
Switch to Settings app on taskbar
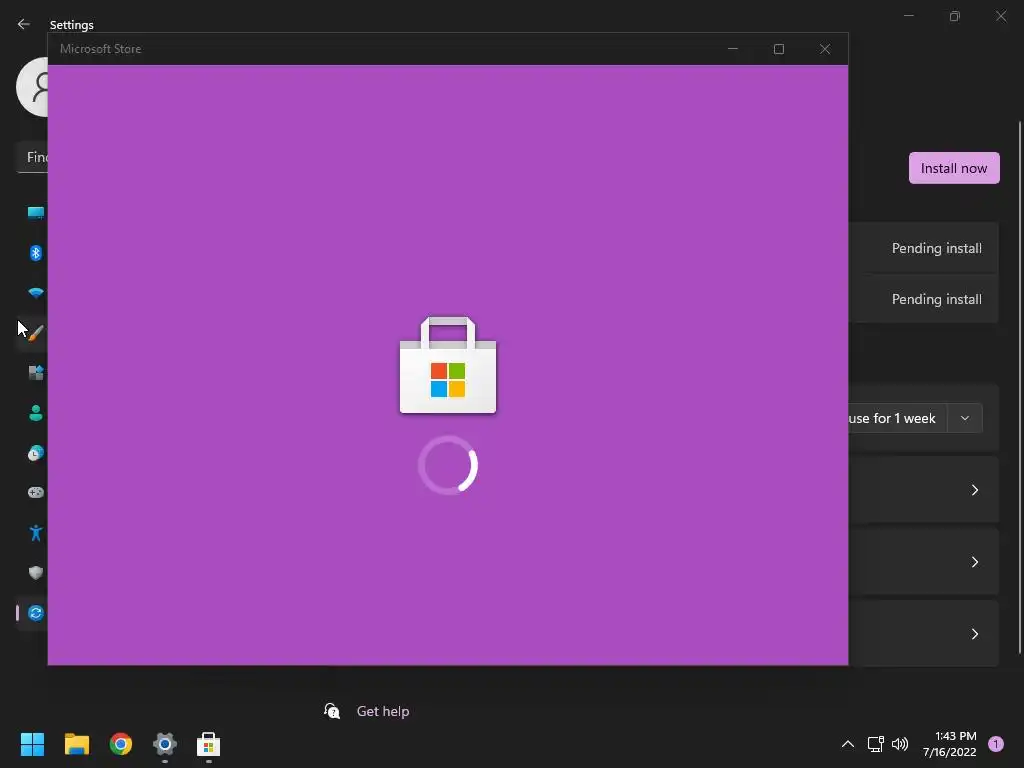[165, 744]
